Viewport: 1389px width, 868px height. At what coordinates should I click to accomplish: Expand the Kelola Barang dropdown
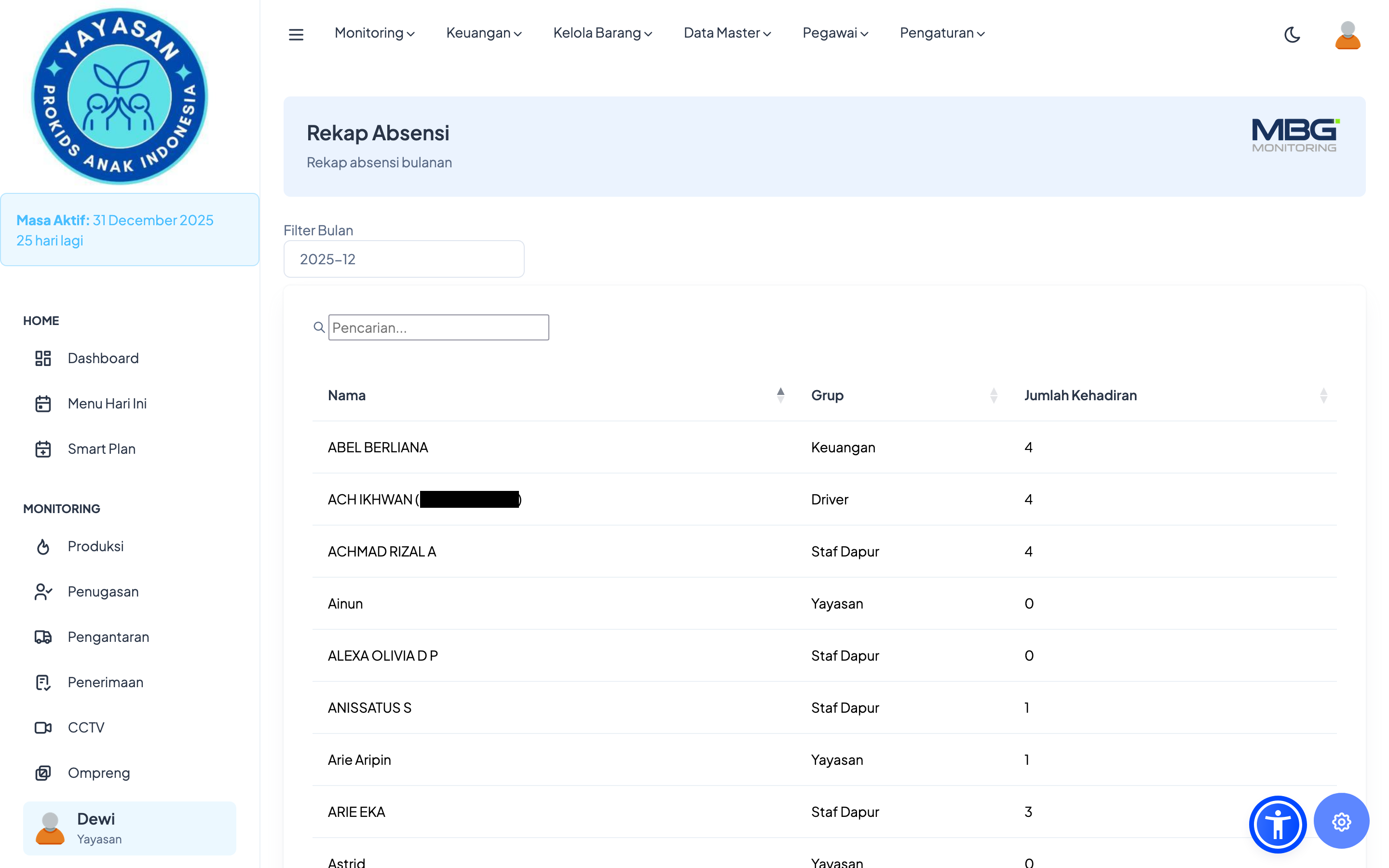[x=602, y=33]
